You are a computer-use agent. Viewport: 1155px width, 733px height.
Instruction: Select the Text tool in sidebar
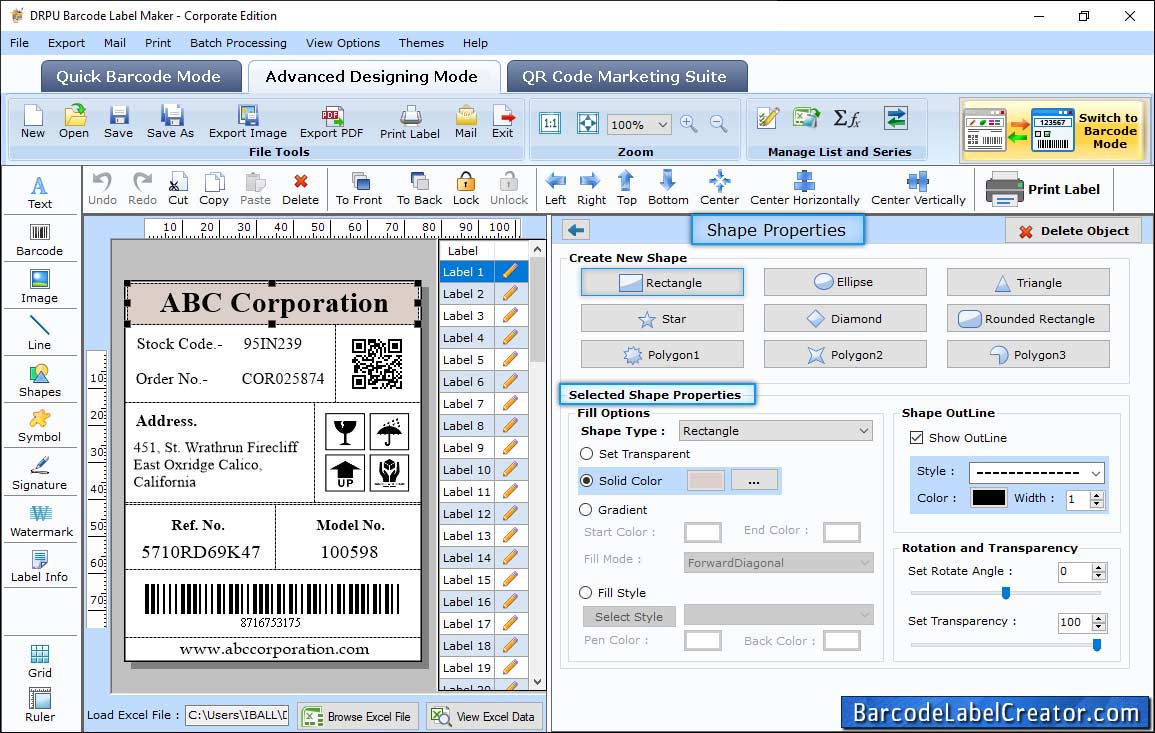[40, 192]
